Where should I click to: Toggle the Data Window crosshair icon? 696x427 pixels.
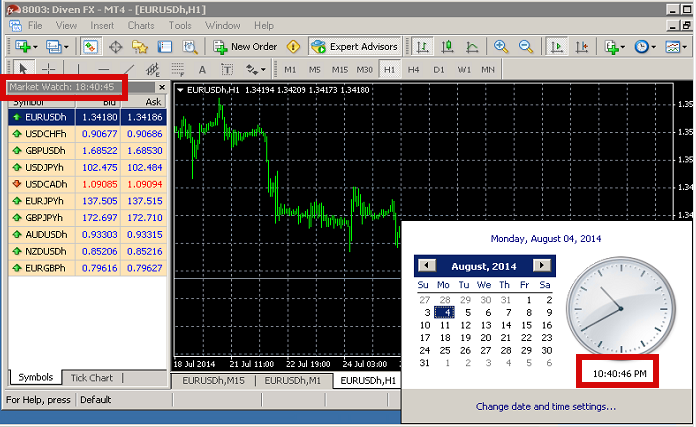[x=116, y=47]
